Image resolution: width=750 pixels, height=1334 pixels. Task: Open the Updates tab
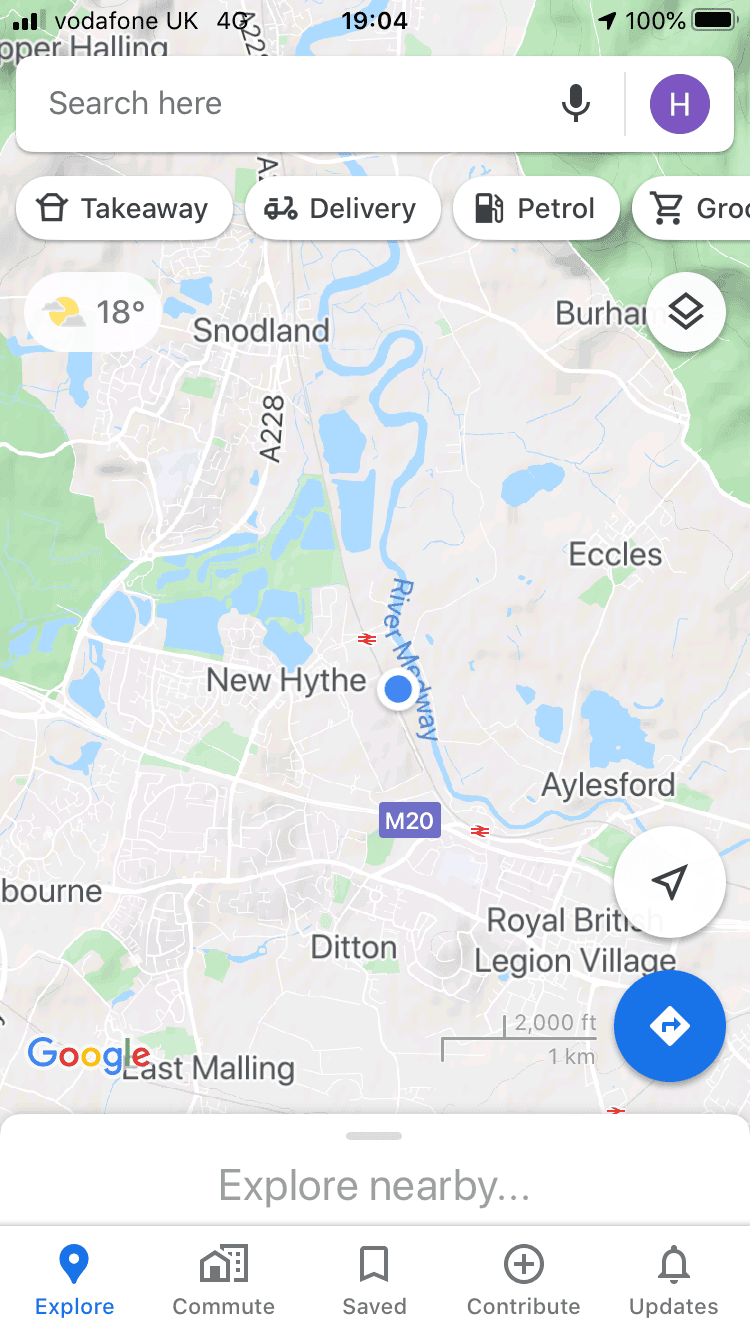tap(674, 1280)
